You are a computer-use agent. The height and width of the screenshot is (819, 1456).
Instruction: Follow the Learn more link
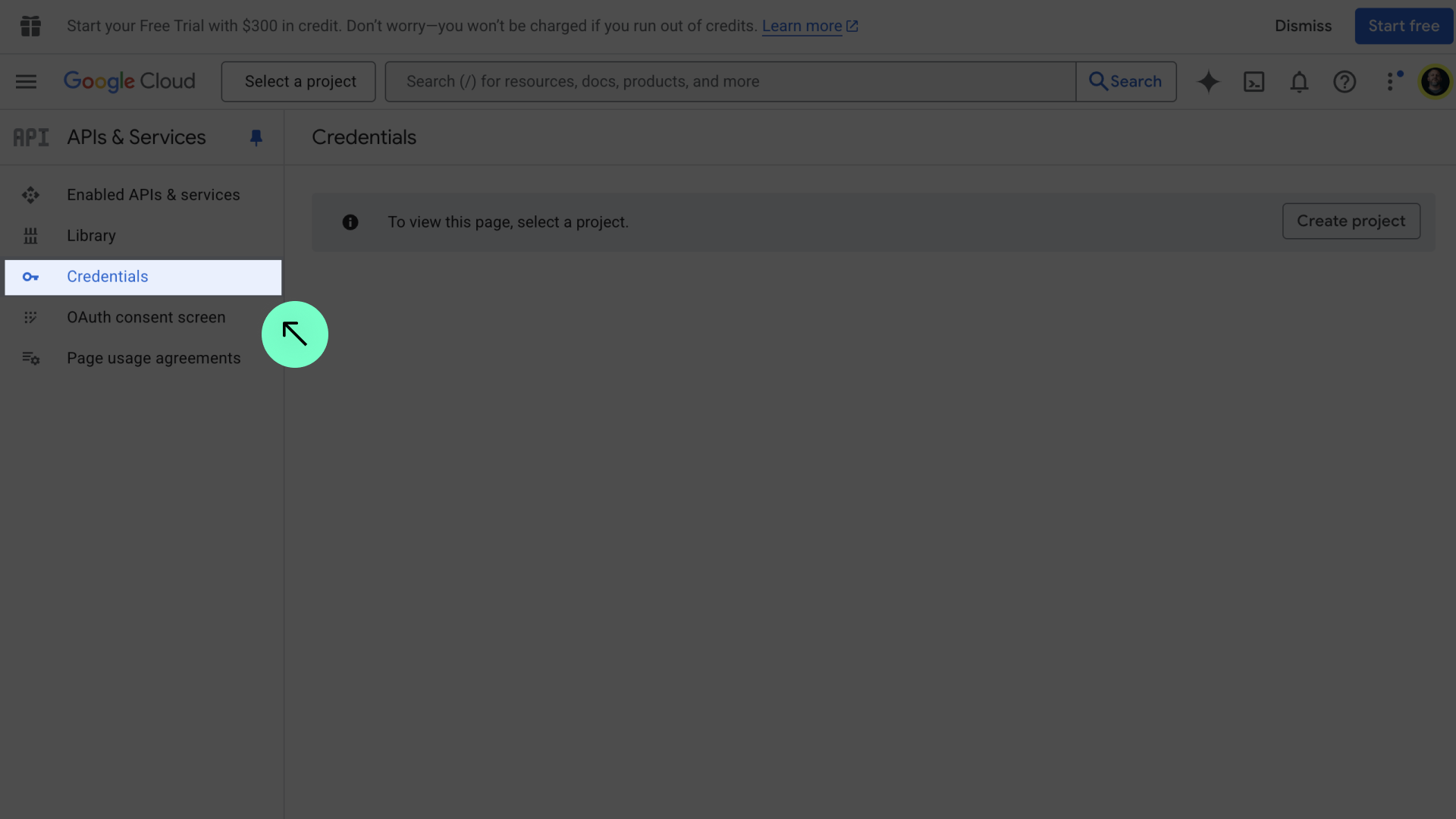click(x=802, y=26)
